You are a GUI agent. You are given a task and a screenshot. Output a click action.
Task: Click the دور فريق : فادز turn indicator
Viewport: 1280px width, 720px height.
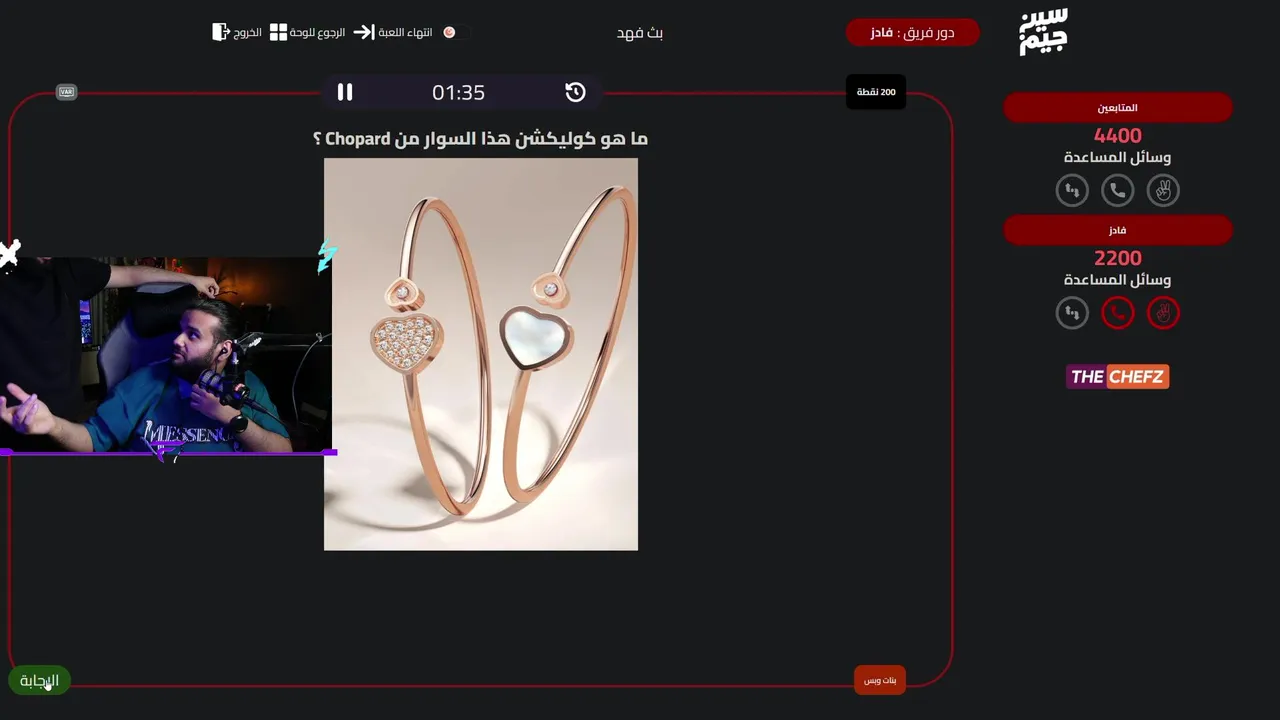tap(913, 32)
